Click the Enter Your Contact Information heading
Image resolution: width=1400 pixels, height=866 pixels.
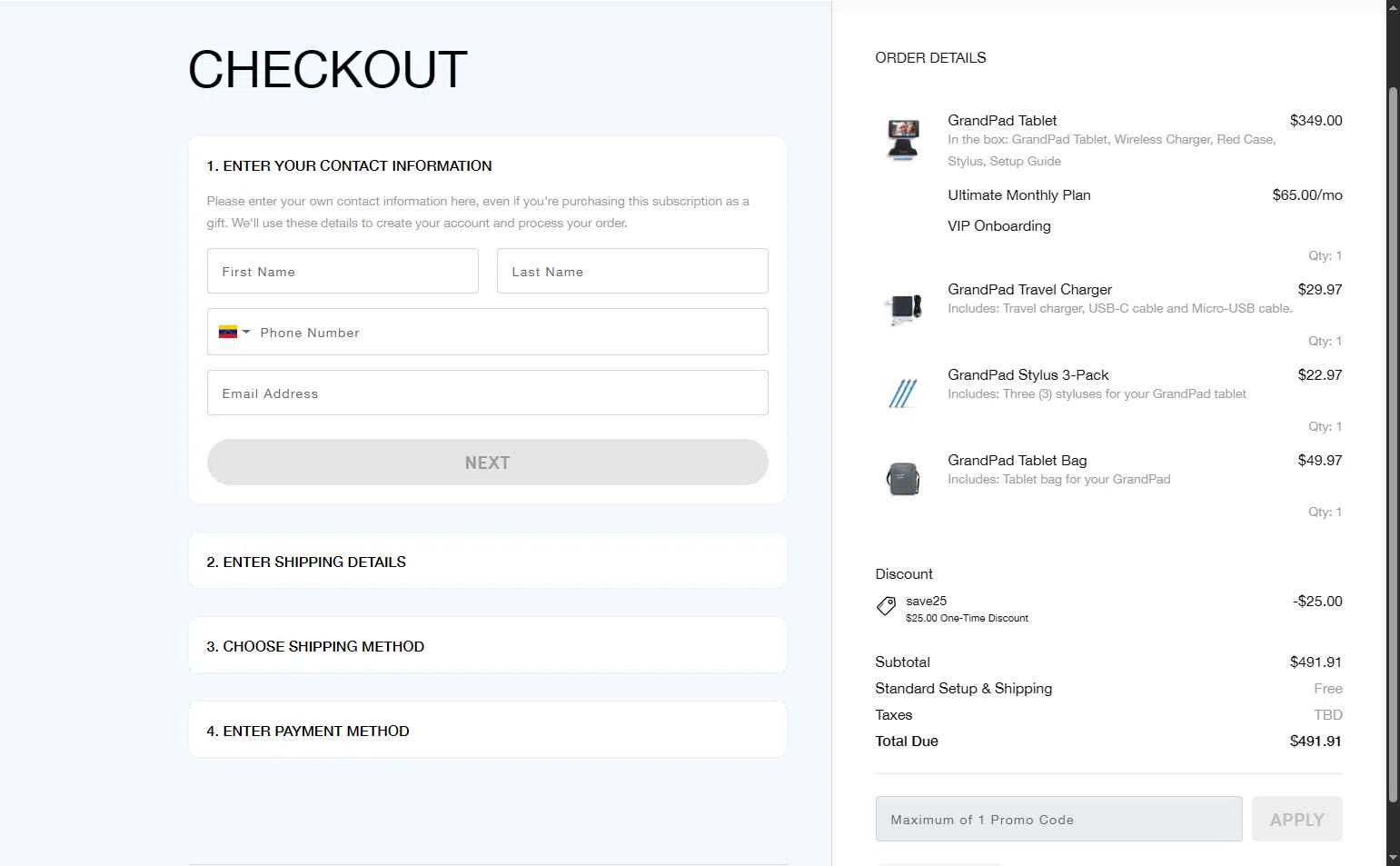349,165
